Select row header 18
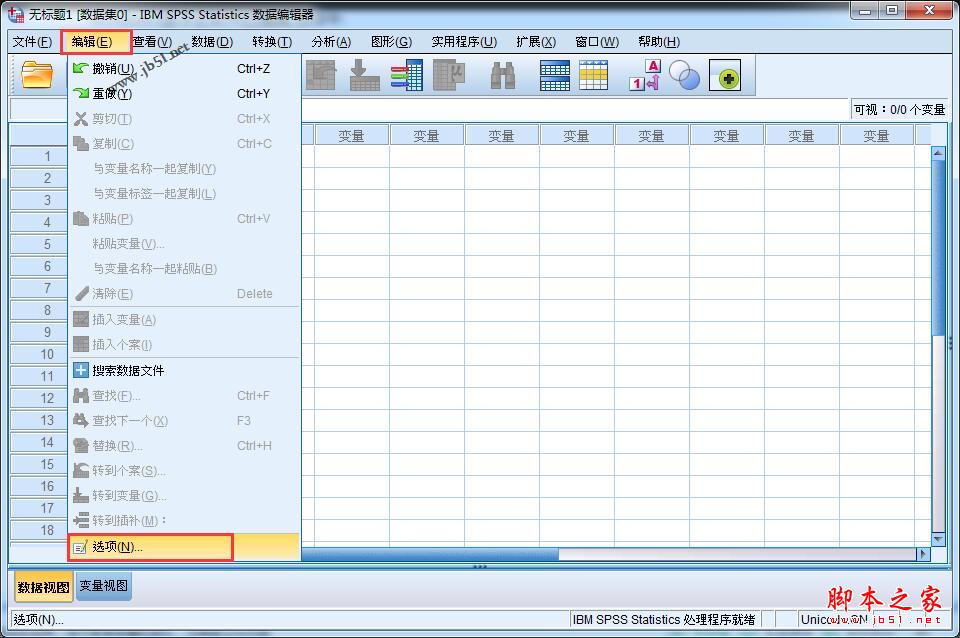 [39, 530]
